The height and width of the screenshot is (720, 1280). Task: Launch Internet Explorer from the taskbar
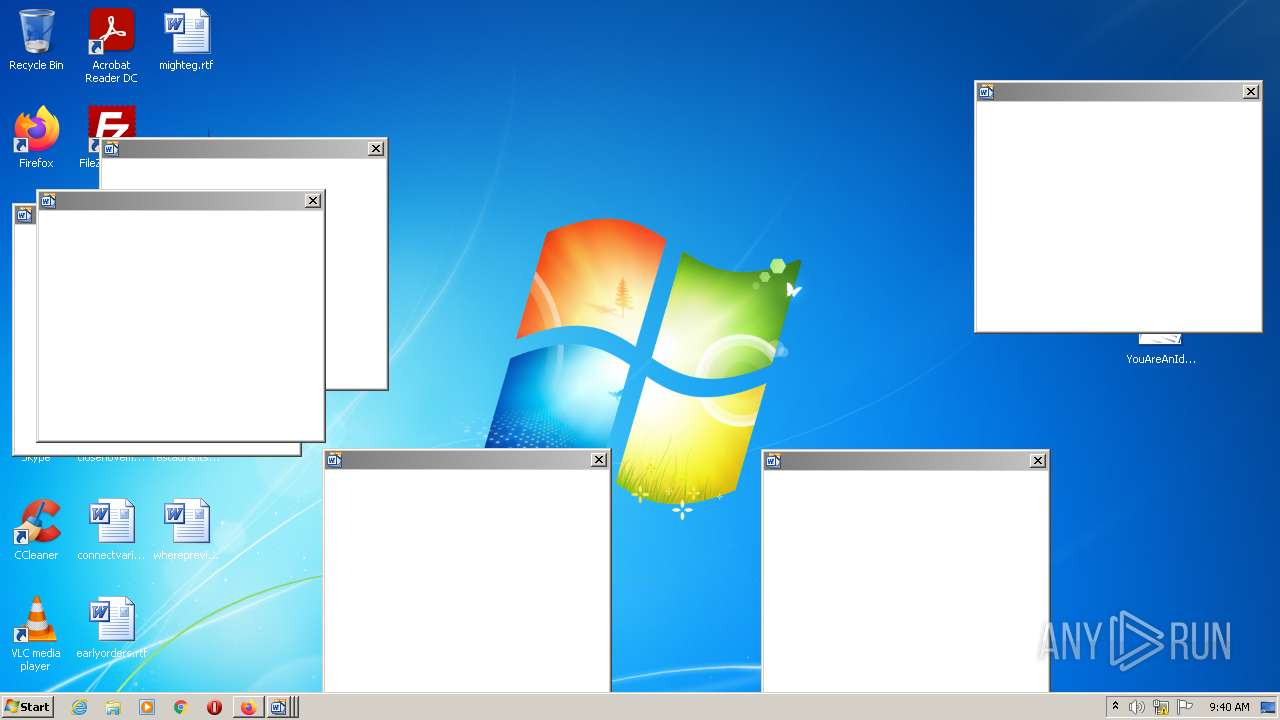pyautogui.click(x=79, y=707)
